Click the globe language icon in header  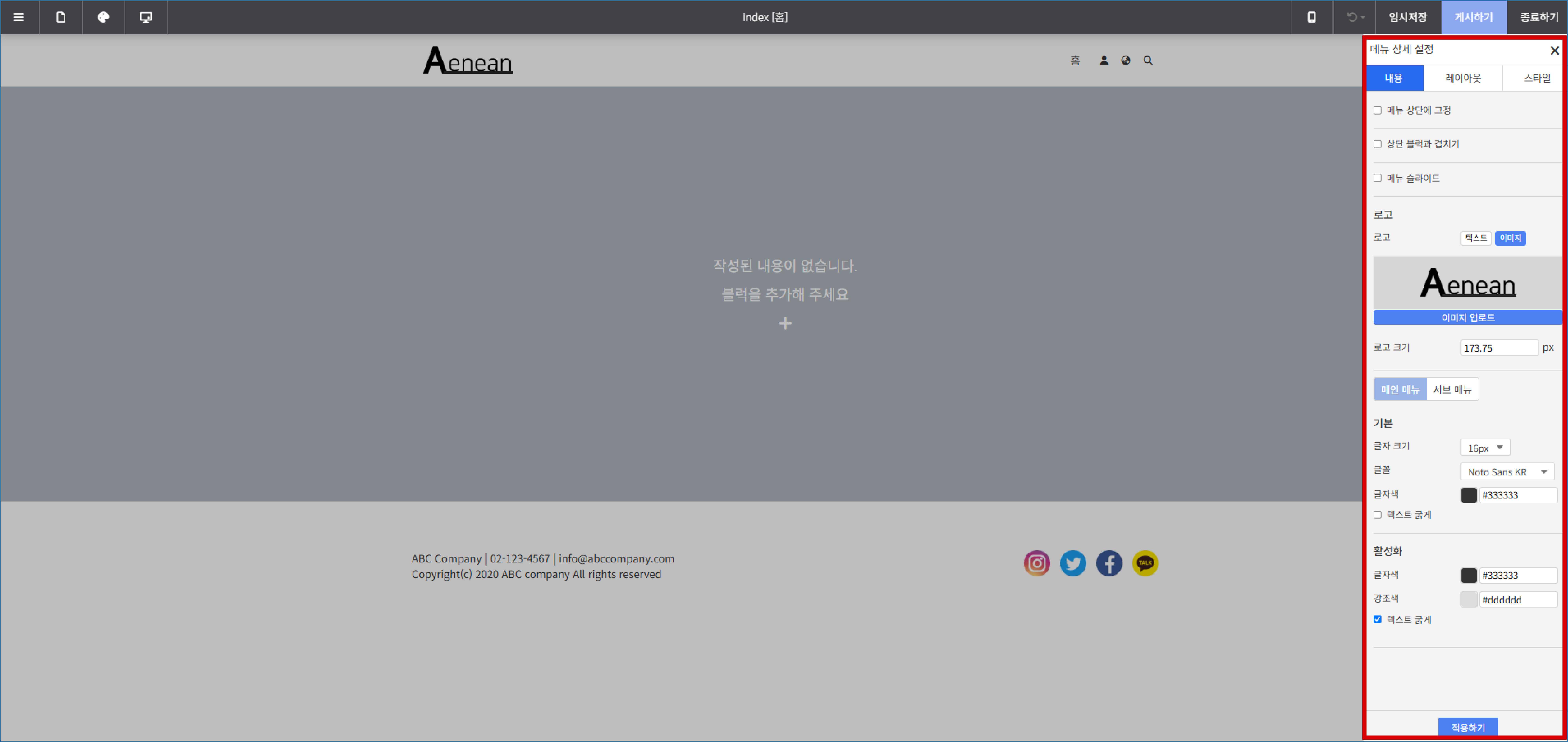(x=1125, y=60)
